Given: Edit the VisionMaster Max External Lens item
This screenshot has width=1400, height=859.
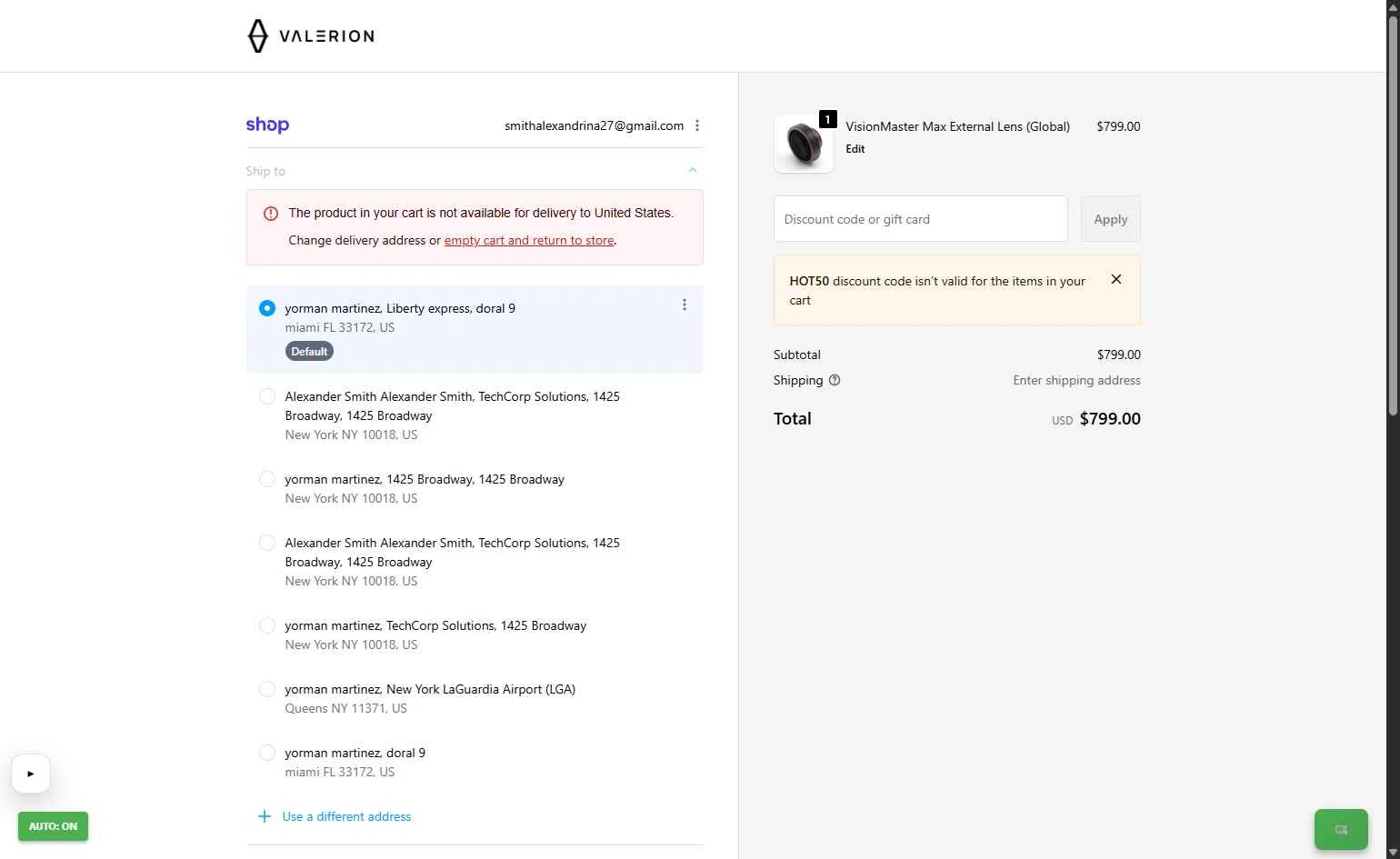Looking at the screenshot, I should pos(855,149).
